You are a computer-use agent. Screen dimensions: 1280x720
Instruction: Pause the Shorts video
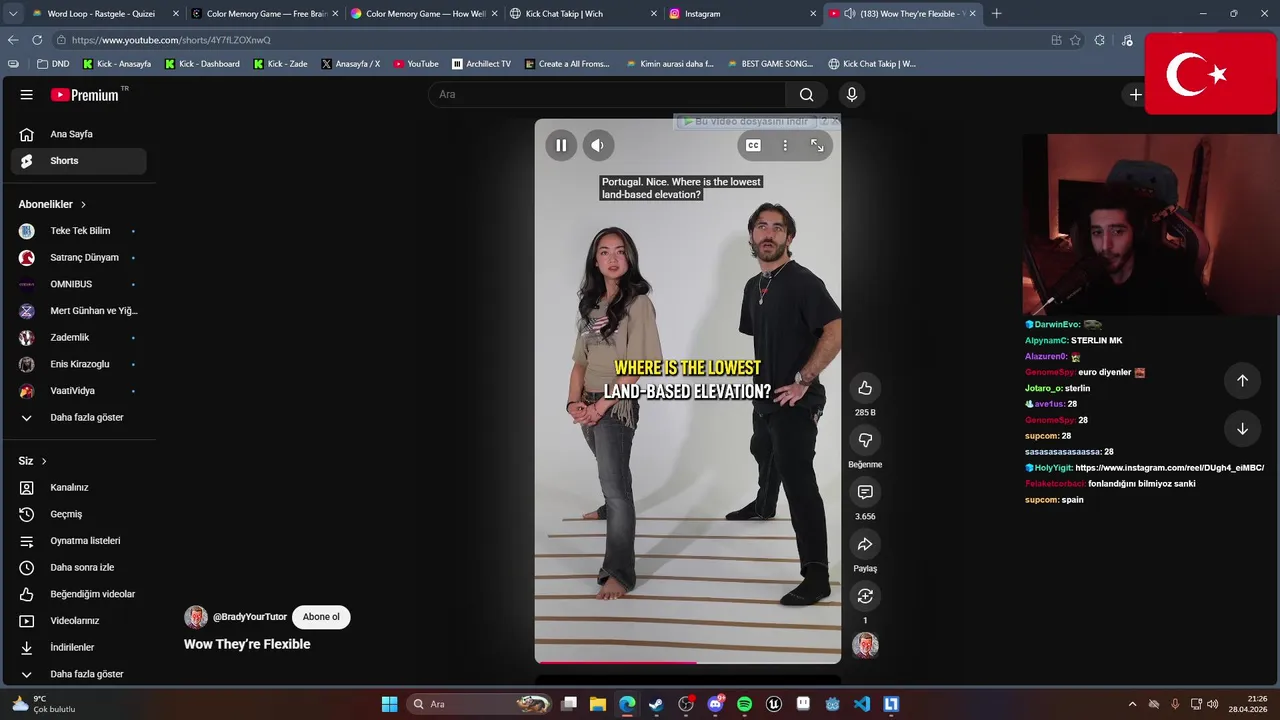pyautogui.click(x=561, y=145)
